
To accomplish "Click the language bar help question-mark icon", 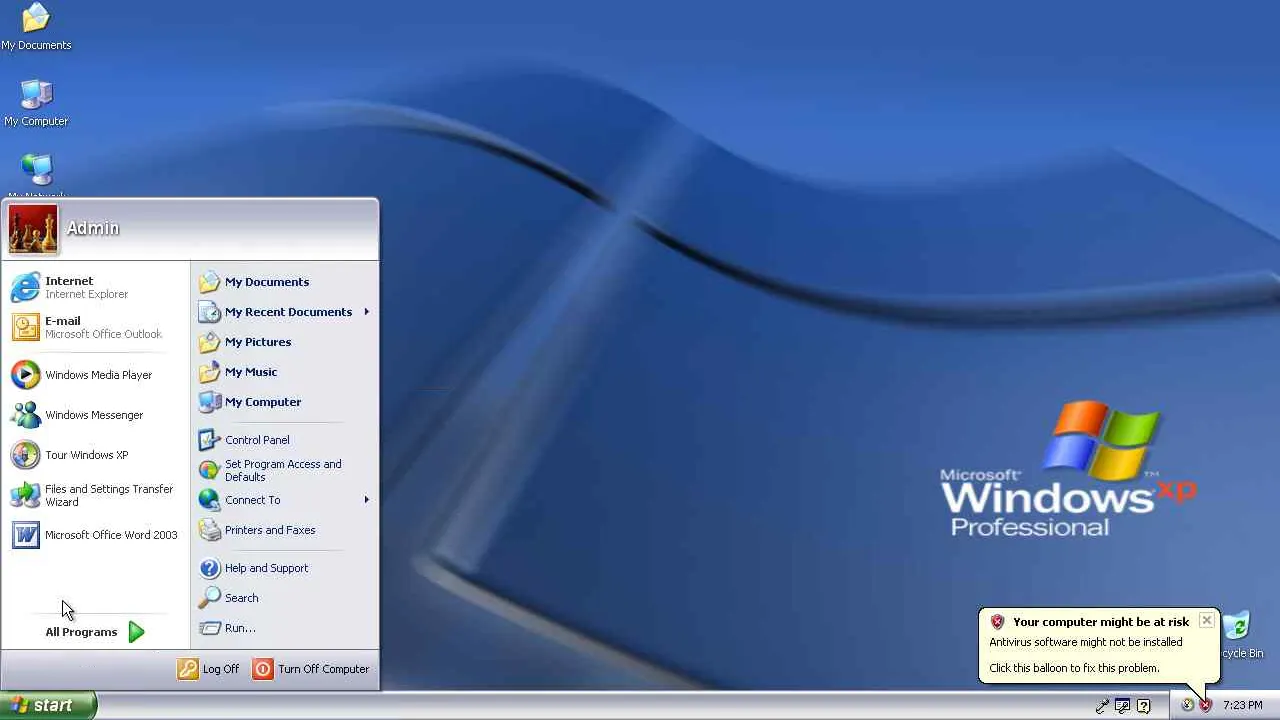I will 1144,706.
